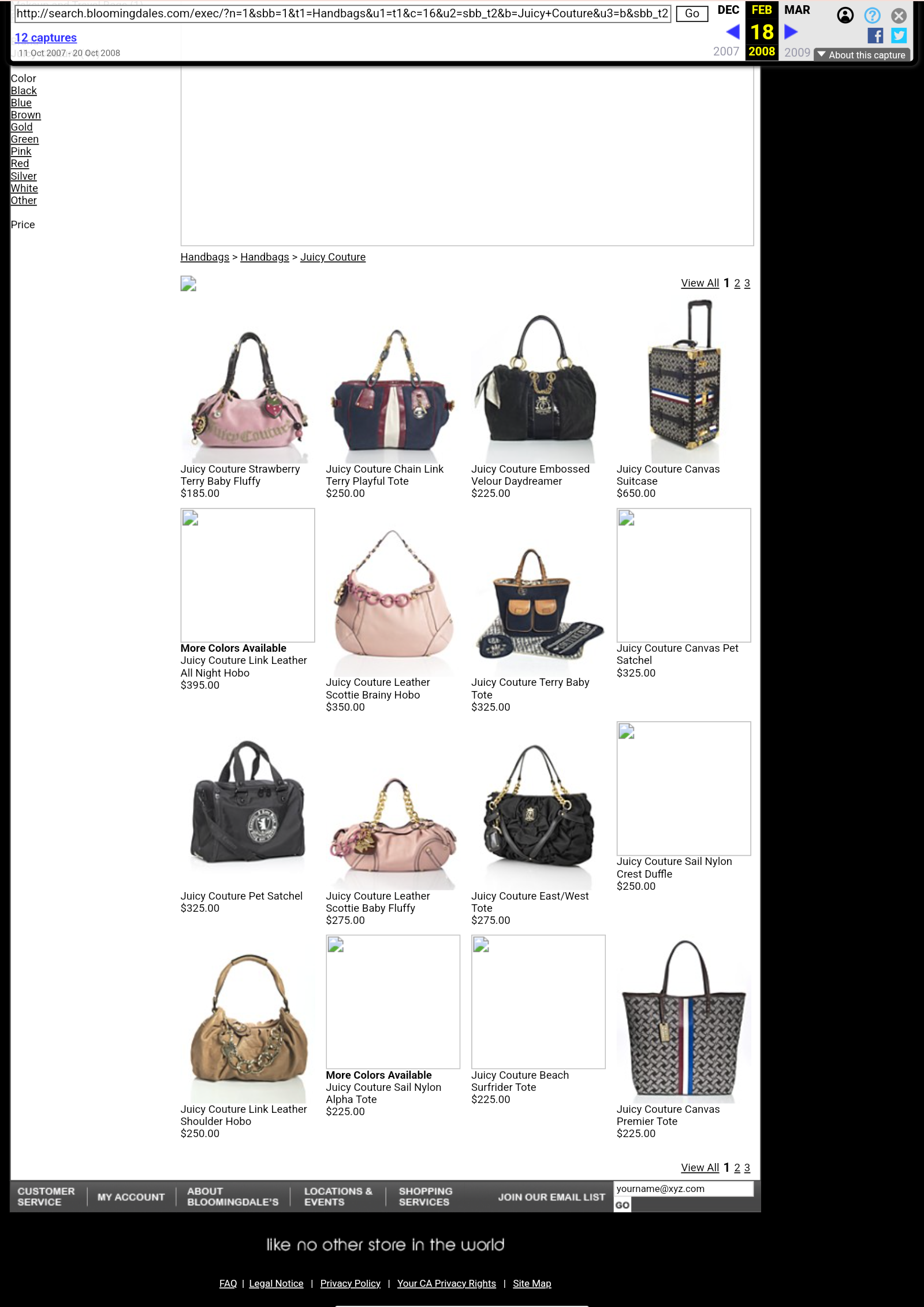Open the 12 captures link

[46, 38]
